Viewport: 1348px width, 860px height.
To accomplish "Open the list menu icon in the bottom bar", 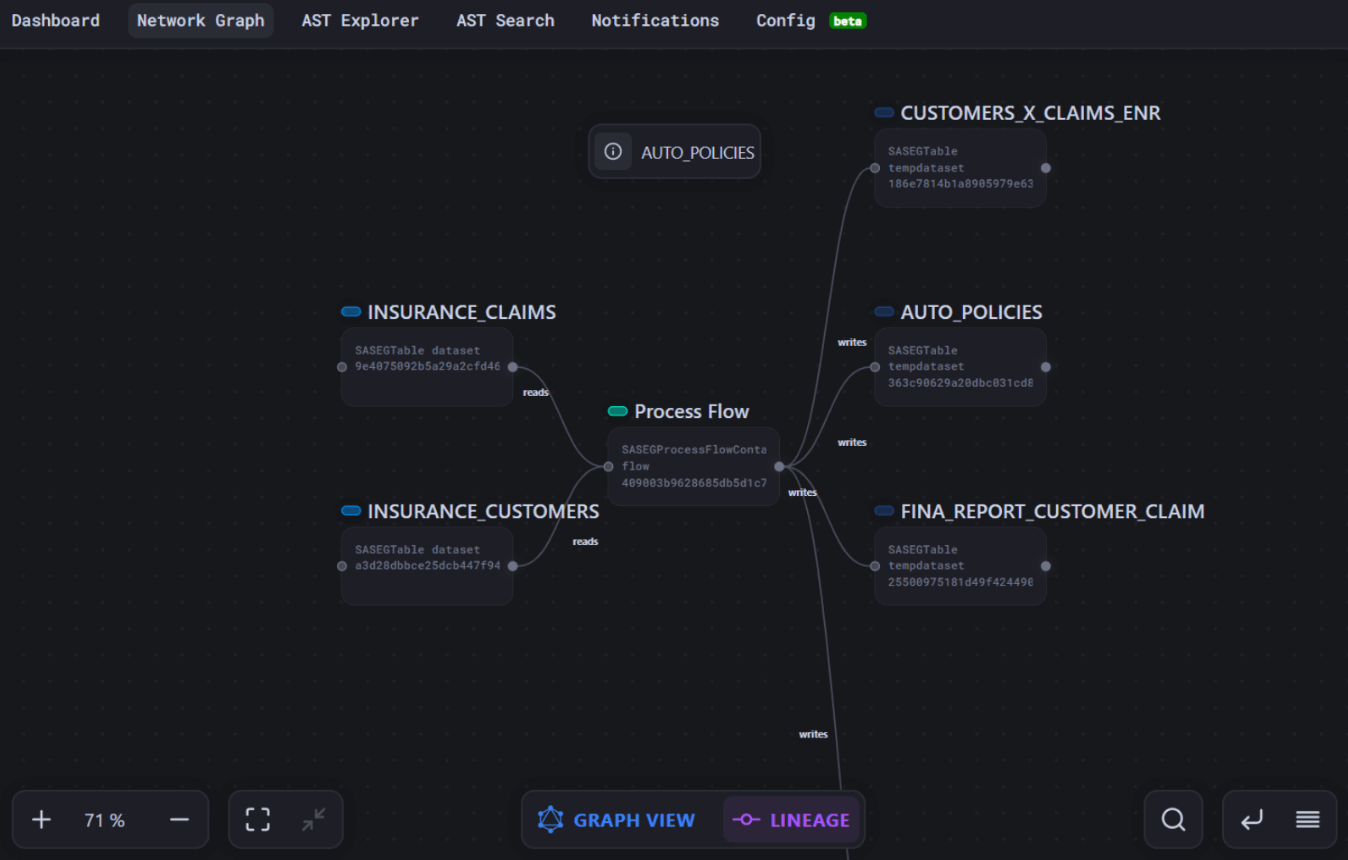I will (x=1308, y=820).
